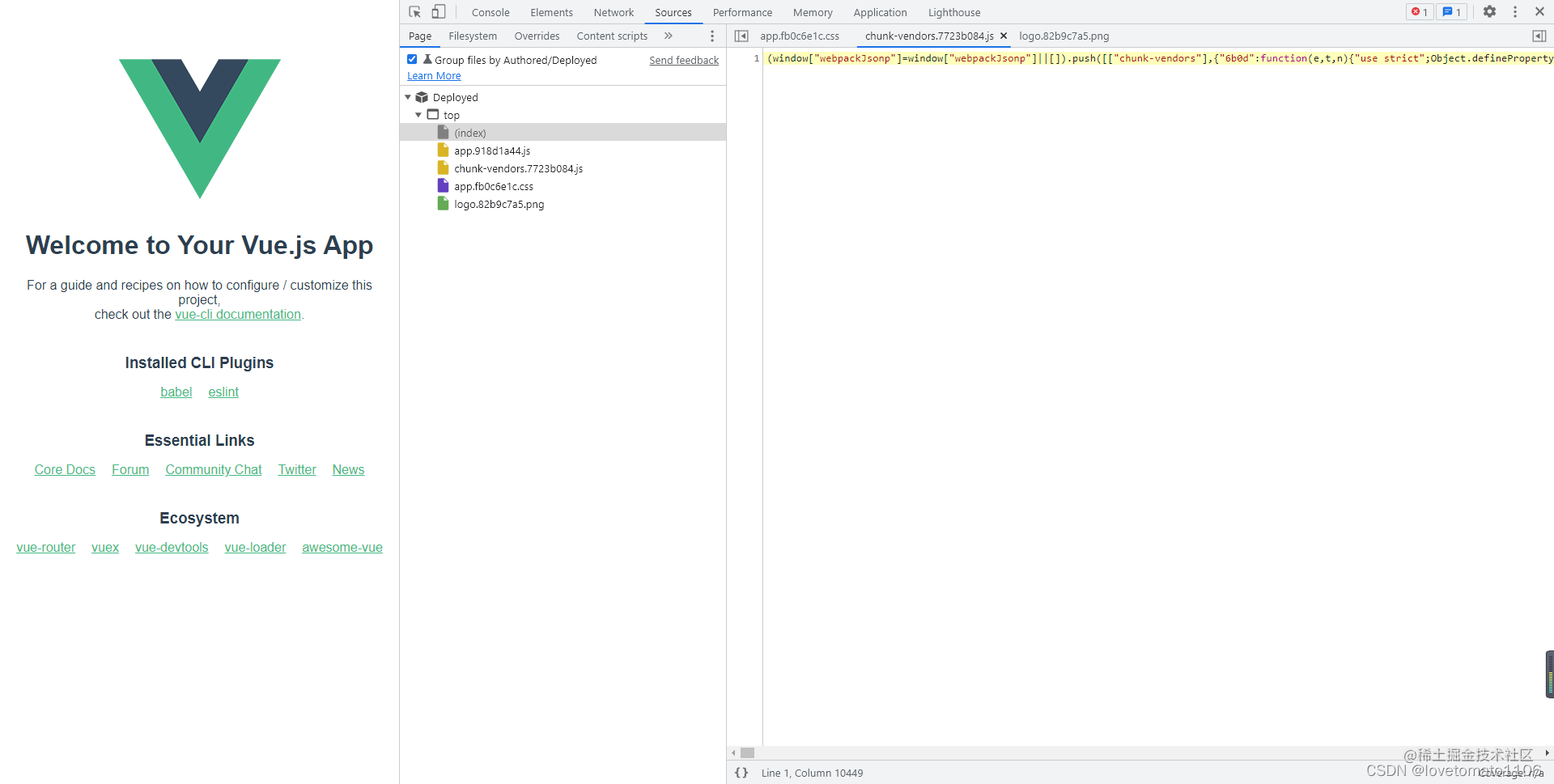
Task: Open the eslint plugin link
Action: (x=223, y=392)
